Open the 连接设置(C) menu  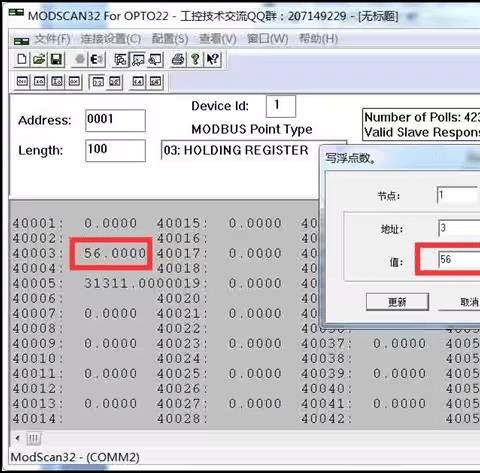(111, 39)
